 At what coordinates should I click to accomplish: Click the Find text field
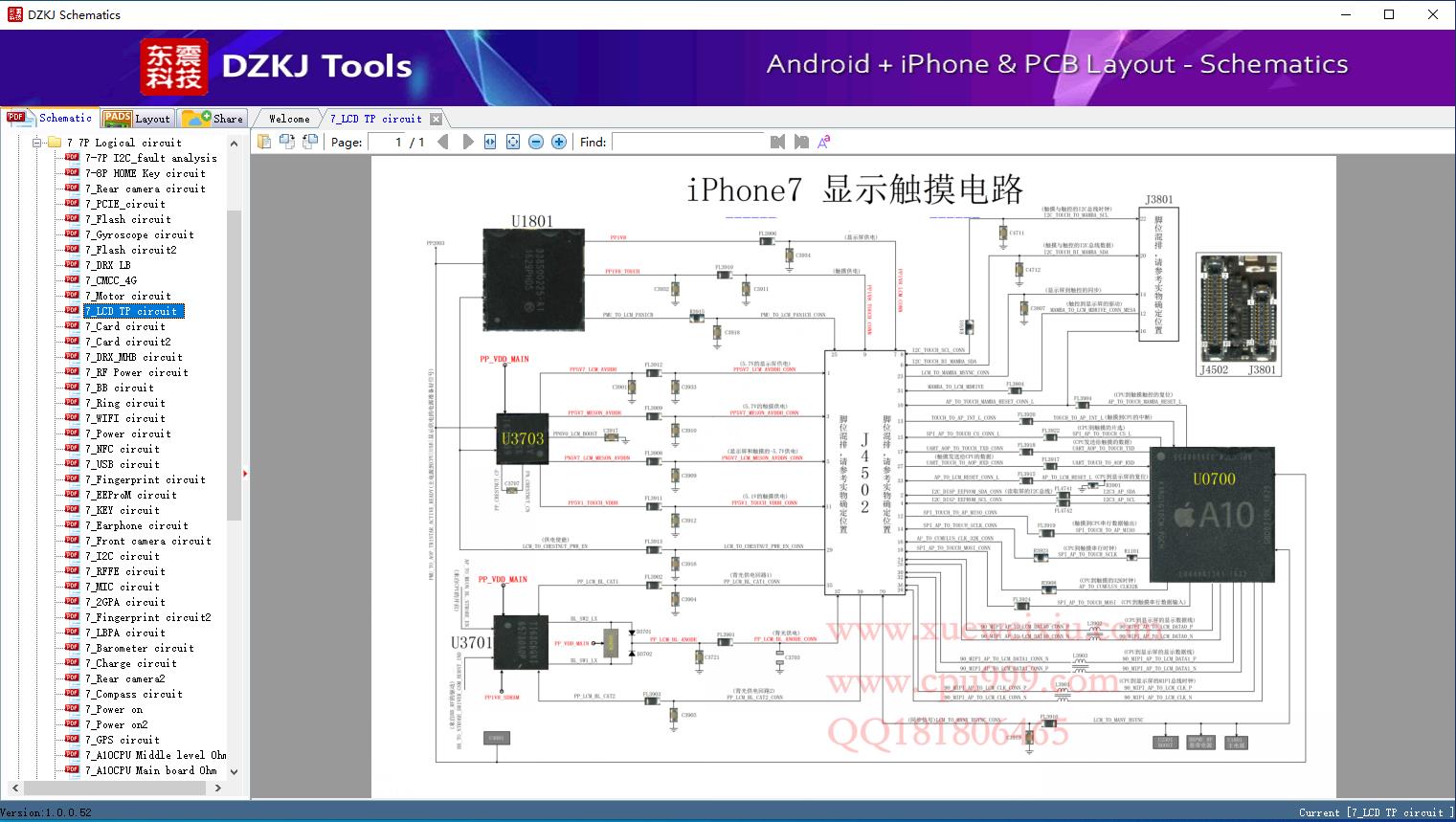tap(688, 142)
